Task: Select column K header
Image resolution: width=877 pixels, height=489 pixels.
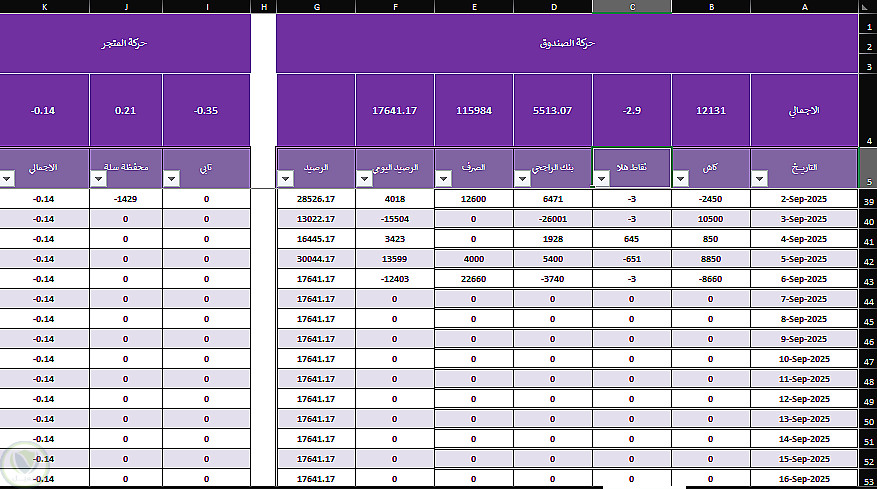Action: pyautogui.click(x=44, y=7)
